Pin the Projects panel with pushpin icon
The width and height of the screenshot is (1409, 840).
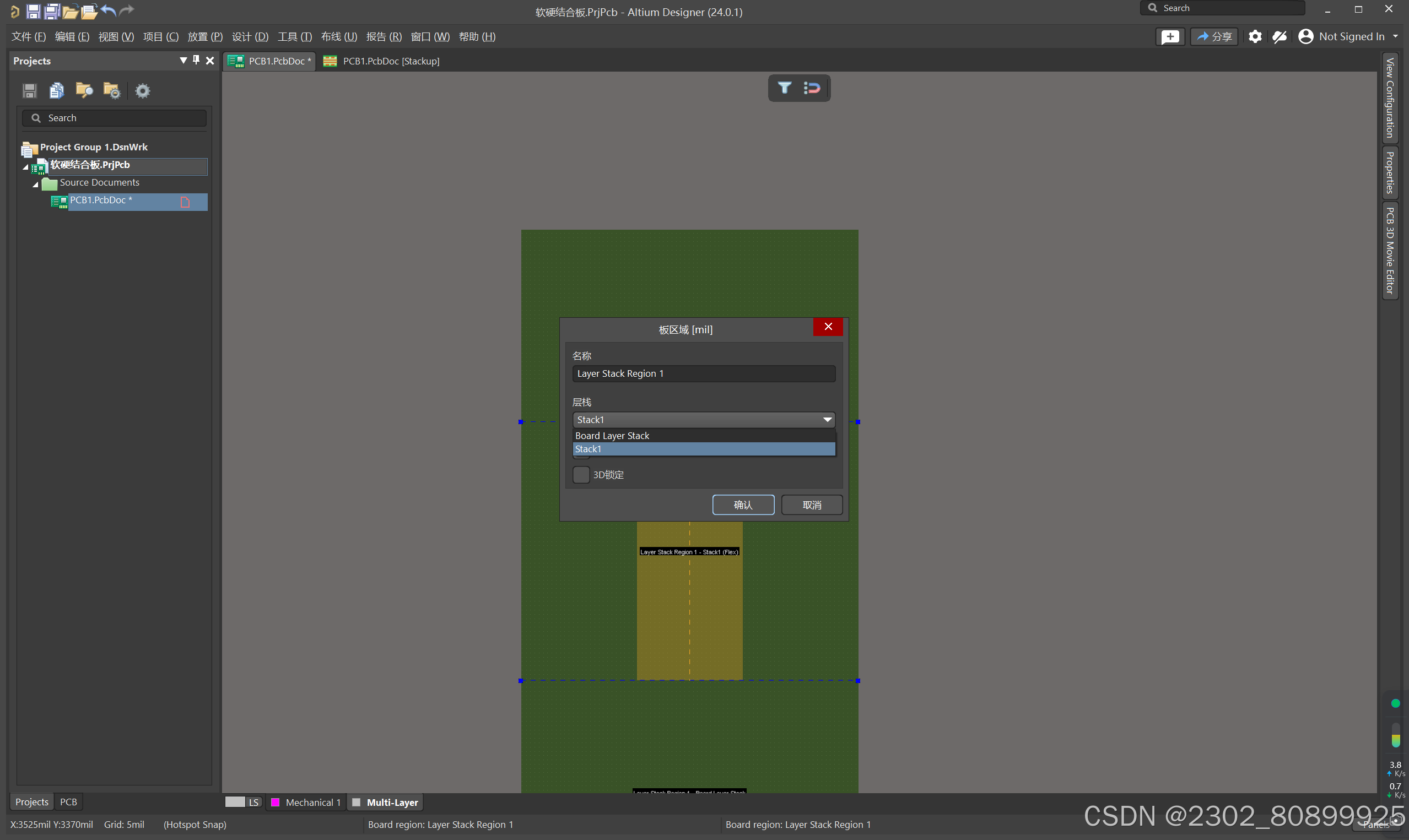196,60
